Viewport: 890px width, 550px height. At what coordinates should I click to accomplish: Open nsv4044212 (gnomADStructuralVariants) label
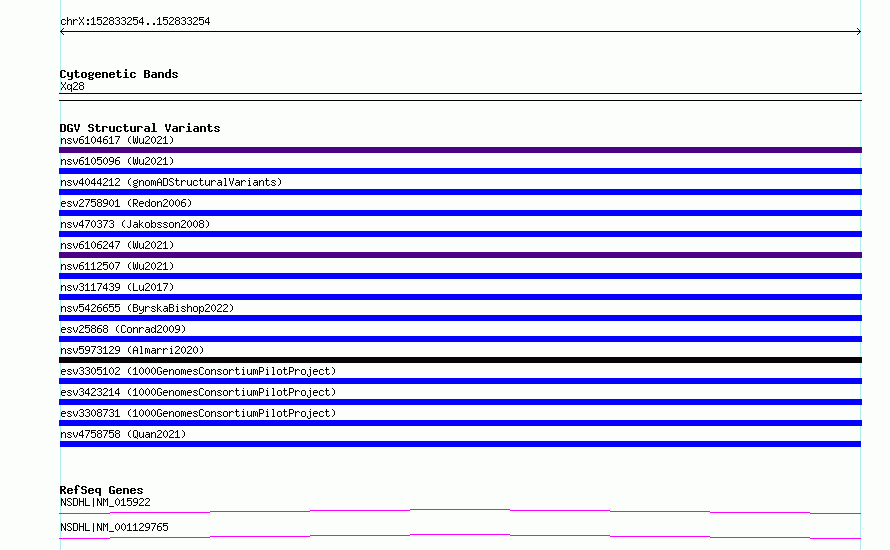coord(171,182)
